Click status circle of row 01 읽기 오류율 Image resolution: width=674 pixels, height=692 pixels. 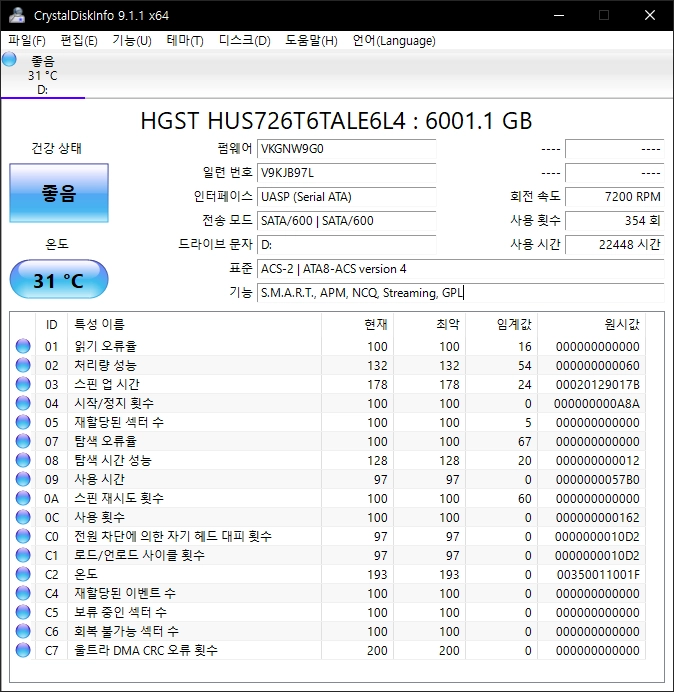pyautogui.click(x=23, y=346)
